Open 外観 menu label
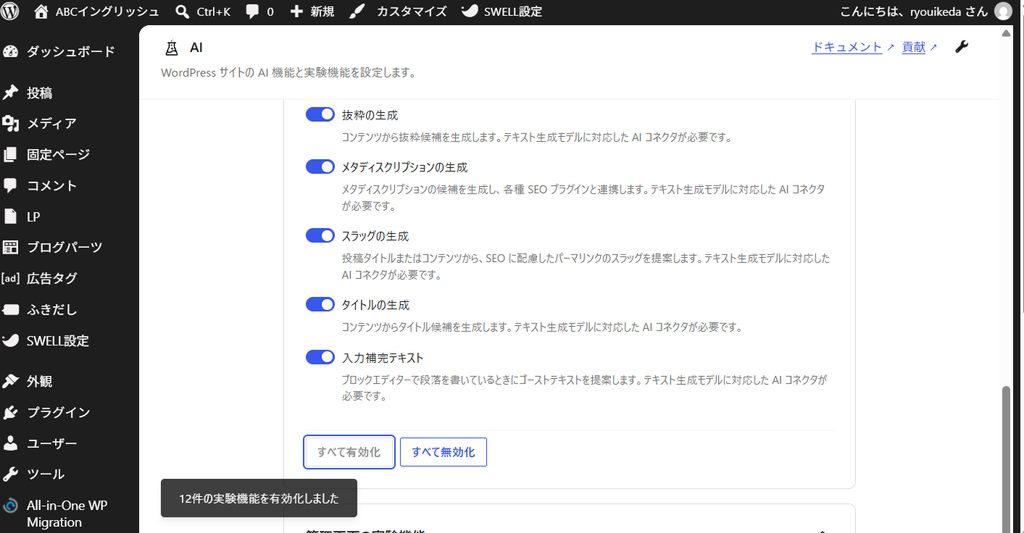This screenshot has height=533, width=1024. (39, 381)
